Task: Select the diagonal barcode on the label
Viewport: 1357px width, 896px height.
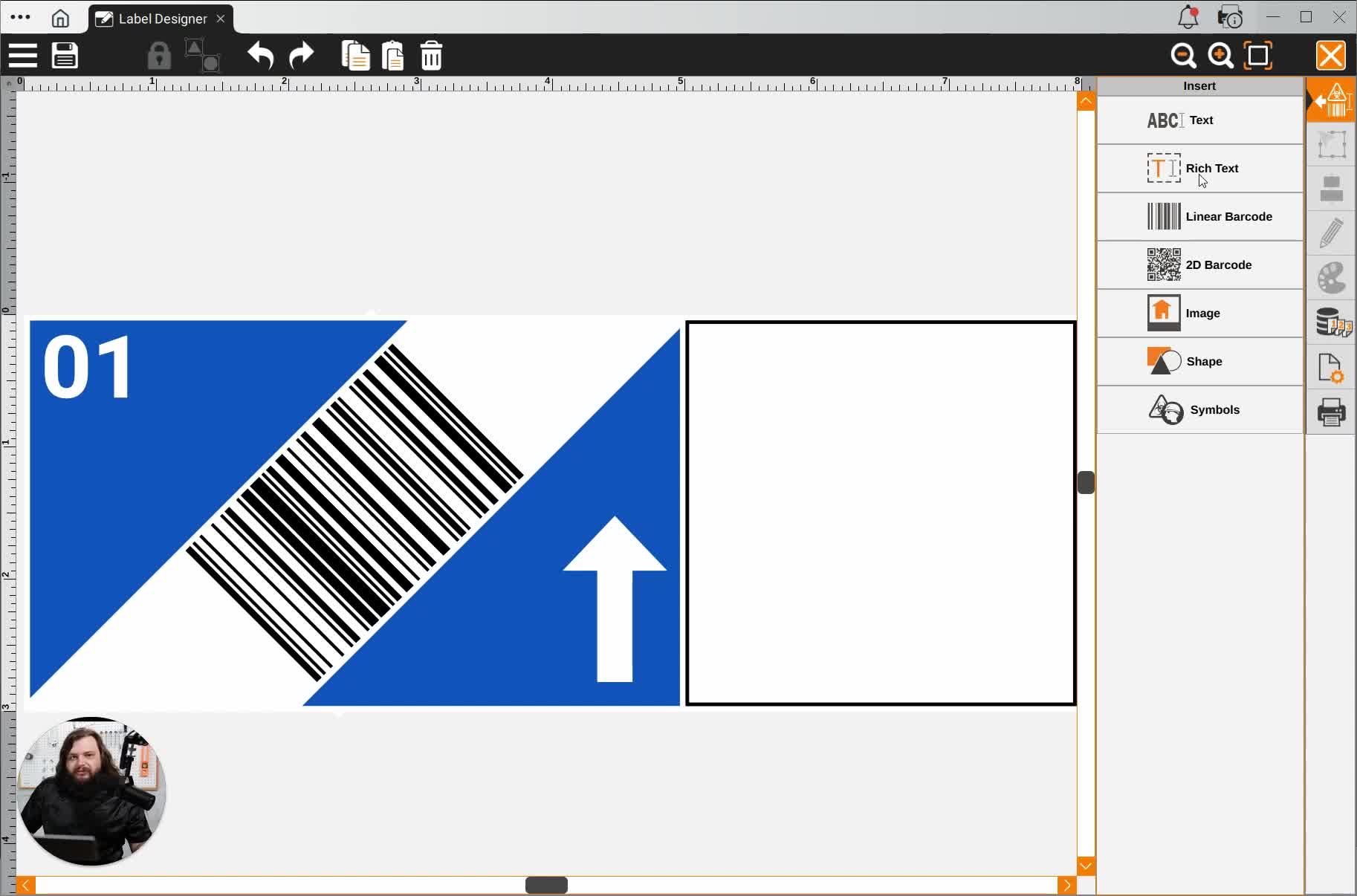Action: point(354,513)
